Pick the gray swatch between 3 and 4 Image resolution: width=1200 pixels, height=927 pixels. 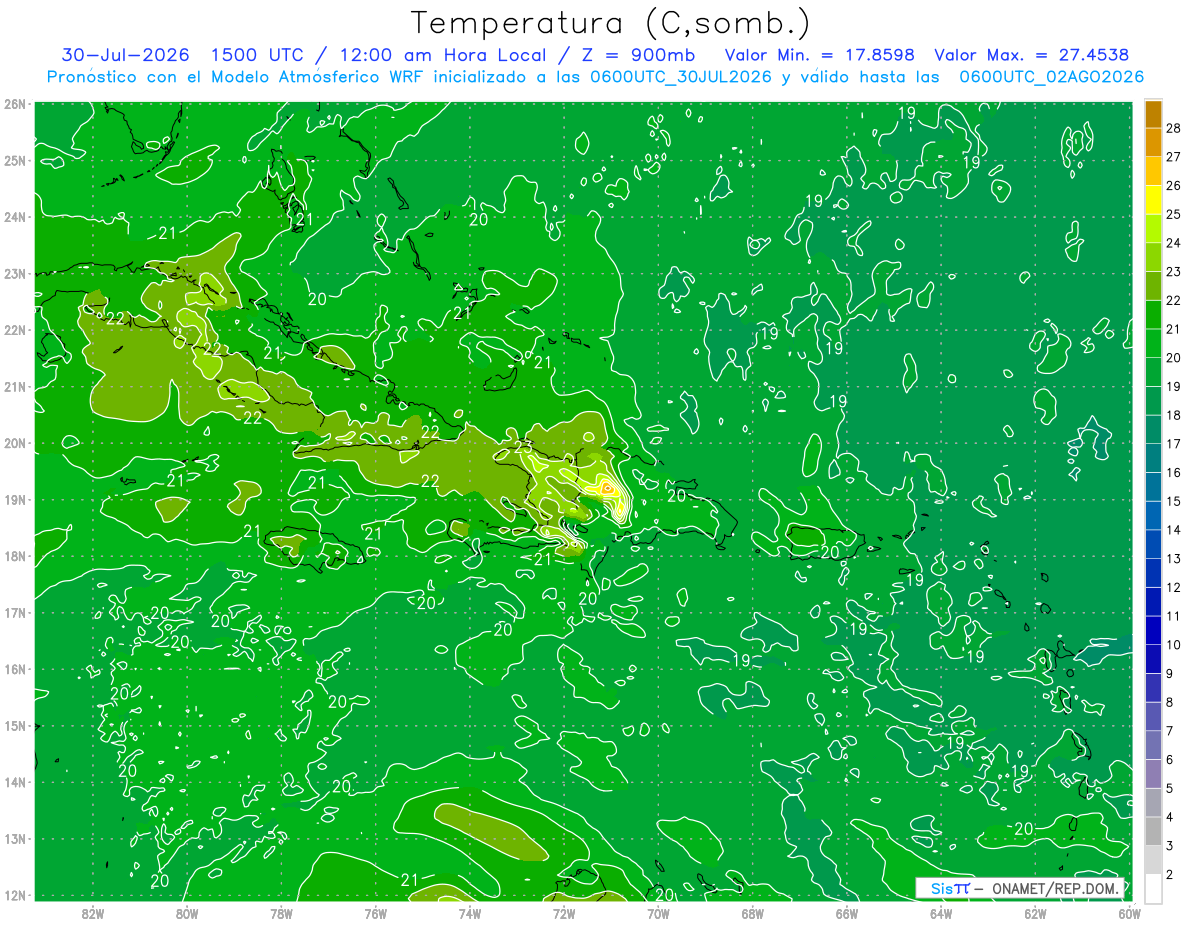click(1153, 831)
